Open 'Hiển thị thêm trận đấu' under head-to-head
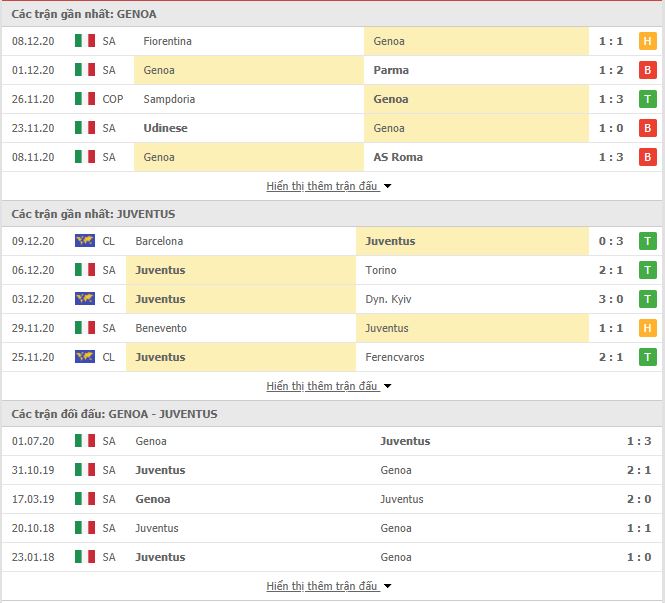 322,586
